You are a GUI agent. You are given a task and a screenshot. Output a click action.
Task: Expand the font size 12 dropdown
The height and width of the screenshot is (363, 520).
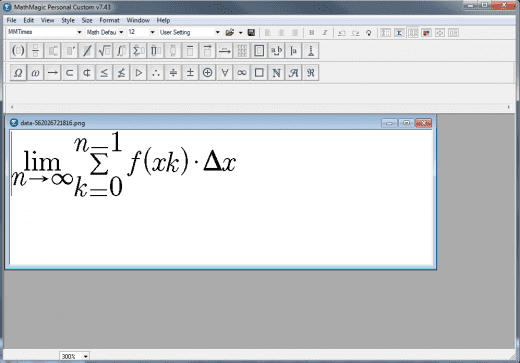click(152, 32)
